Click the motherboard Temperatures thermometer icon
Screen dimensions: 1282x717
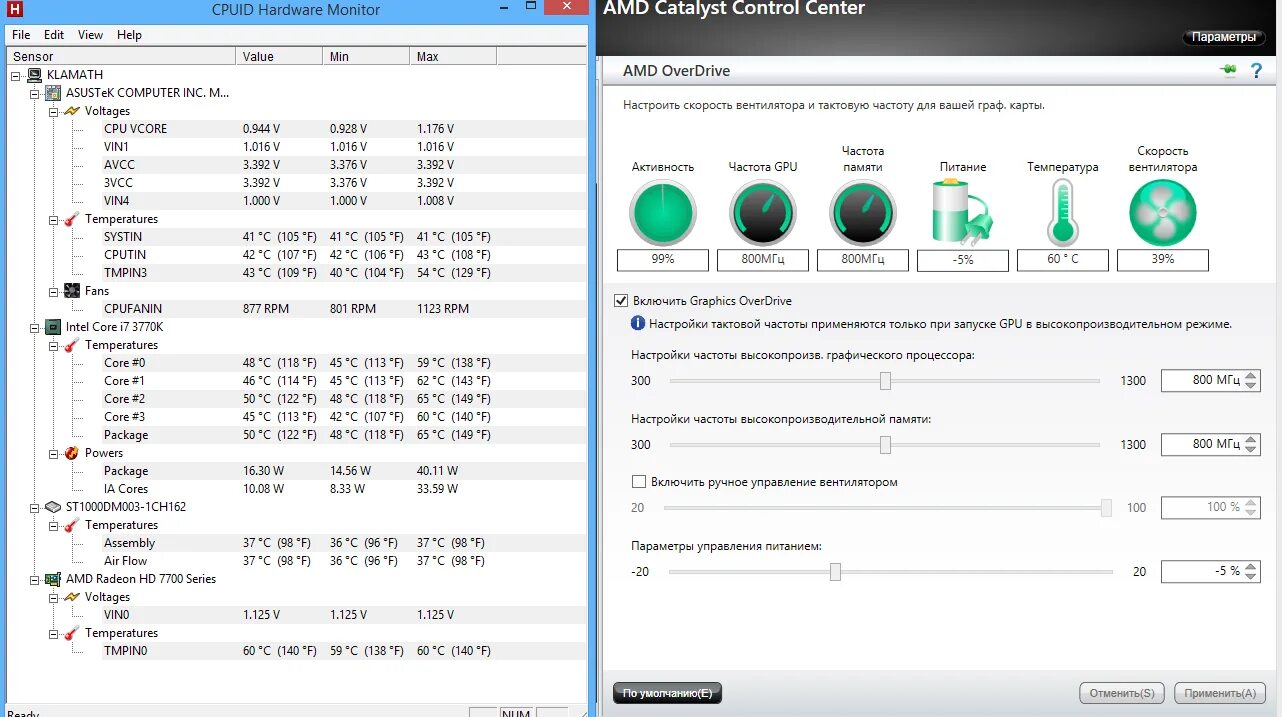pos(72,219)
